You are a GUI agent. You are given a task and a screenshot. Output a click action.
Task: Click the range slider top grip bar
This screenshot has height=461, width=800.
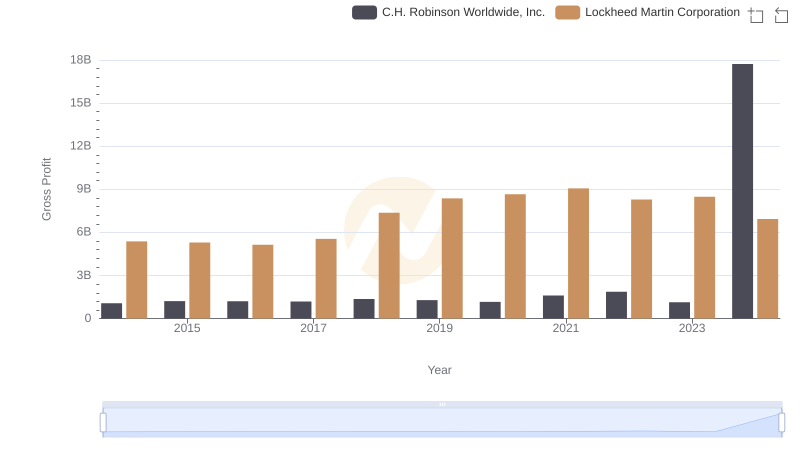(442, 404)
